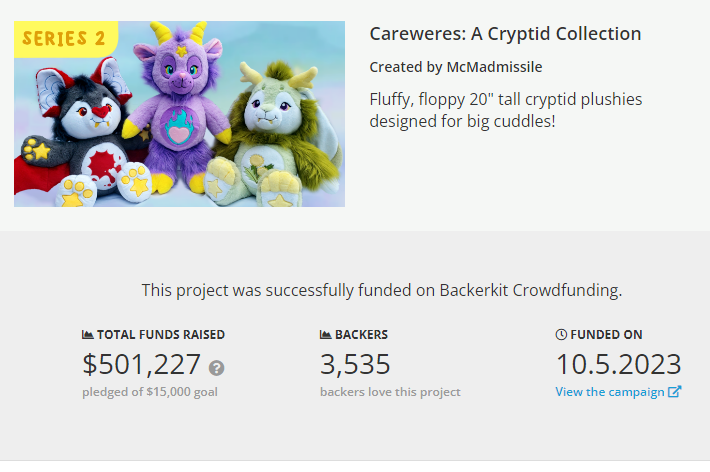This screenshot has height=472, width=710.
Task: Click the Series 2 yellow badge
Action: pyautogui.click(x=64, y=39)
